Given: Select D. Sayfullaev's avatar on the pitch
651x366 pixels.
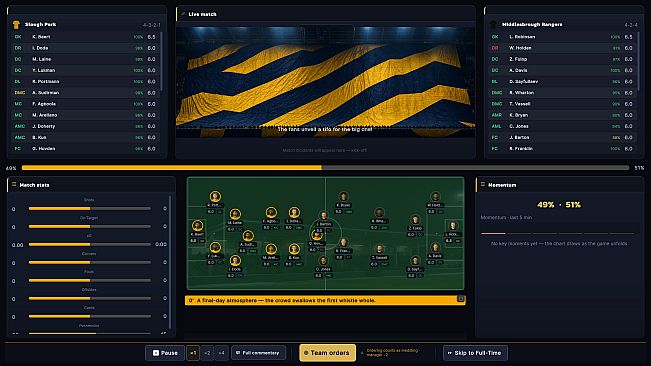Looking at the screenshot, I should pos(415,261).
